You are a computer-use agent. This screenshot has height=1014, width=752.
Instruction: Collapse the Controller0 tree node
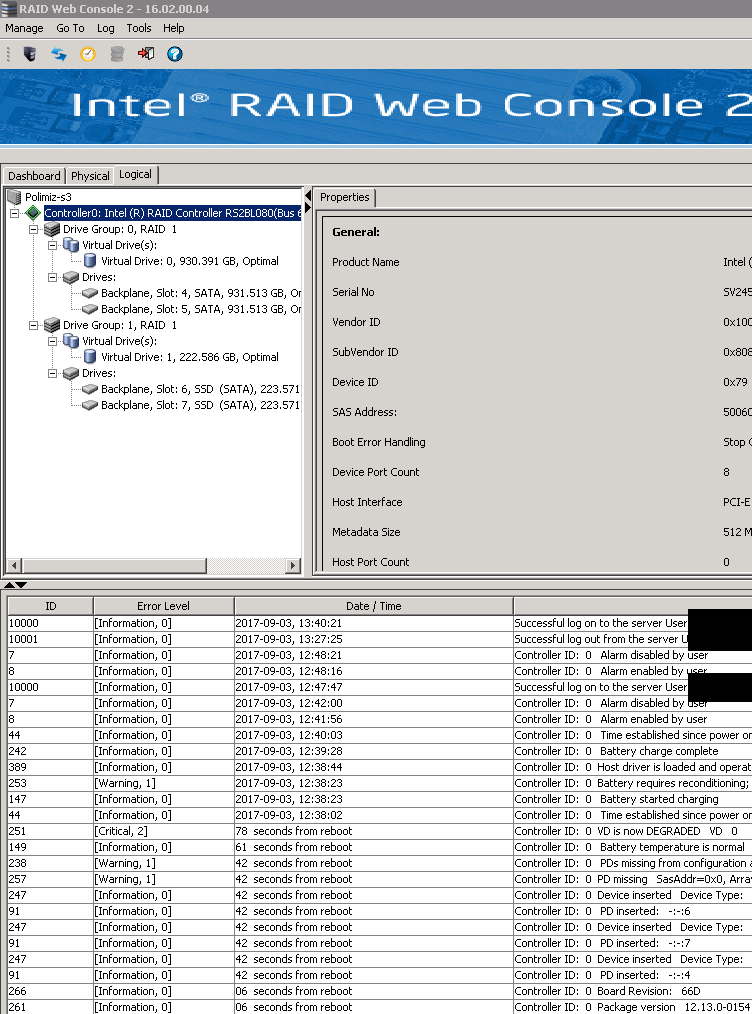click(15, 213)
